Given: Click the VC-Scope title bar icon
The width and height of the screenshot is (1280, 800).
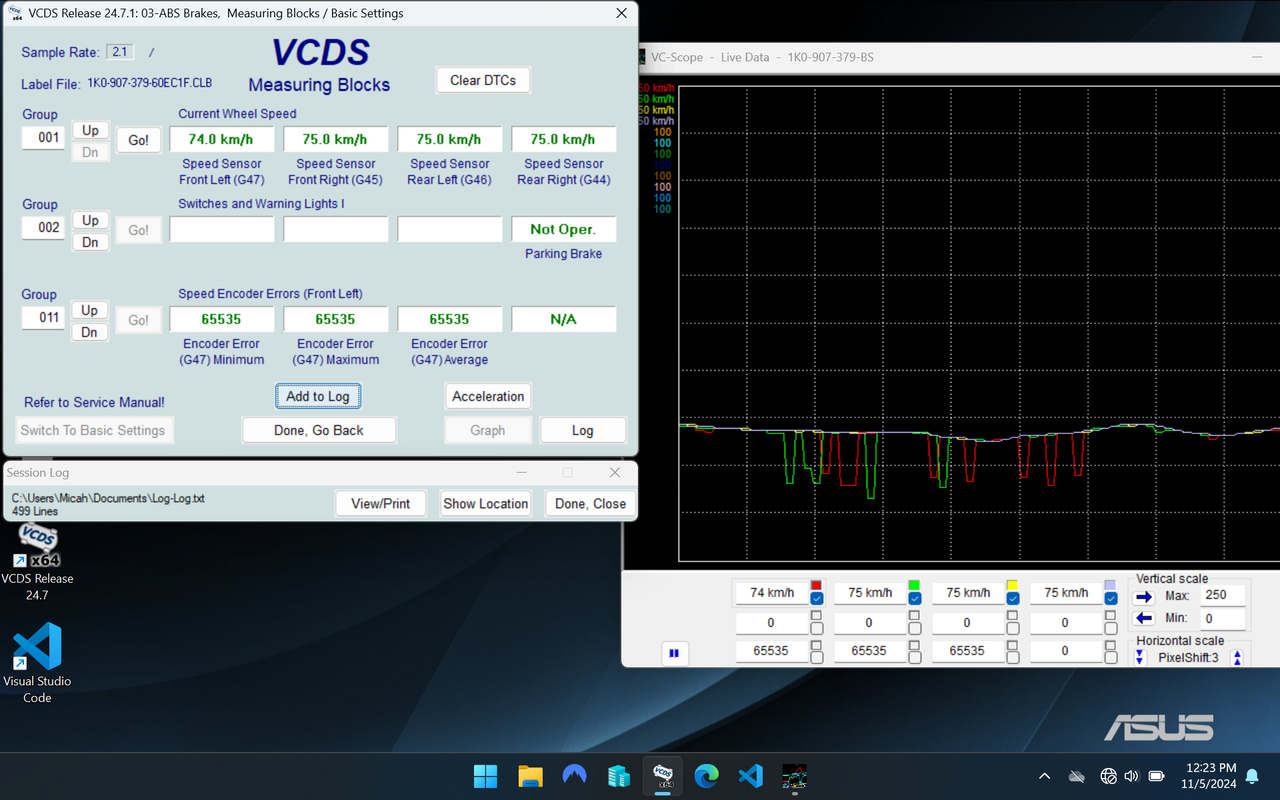Looking at the screenshot, I should (640, 57).
